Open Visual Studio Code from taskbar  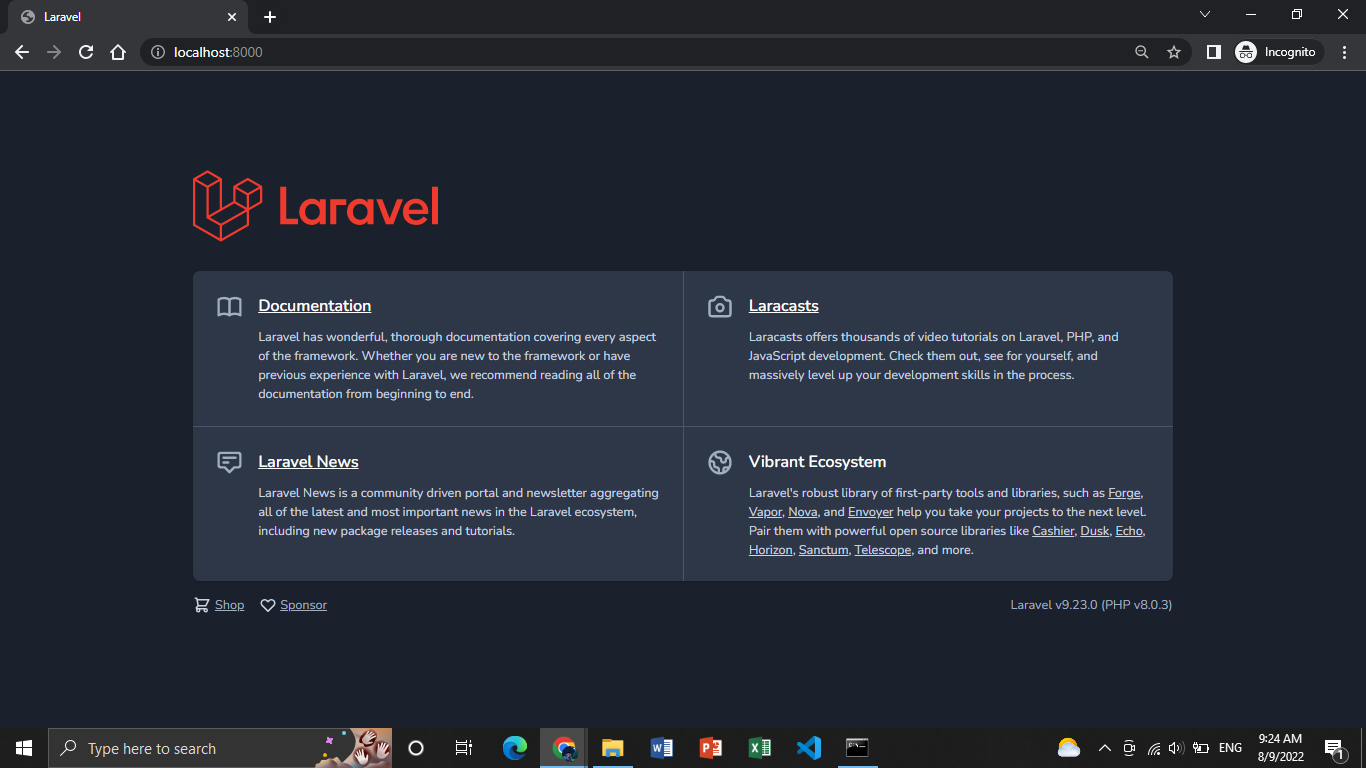coord(809,748)
